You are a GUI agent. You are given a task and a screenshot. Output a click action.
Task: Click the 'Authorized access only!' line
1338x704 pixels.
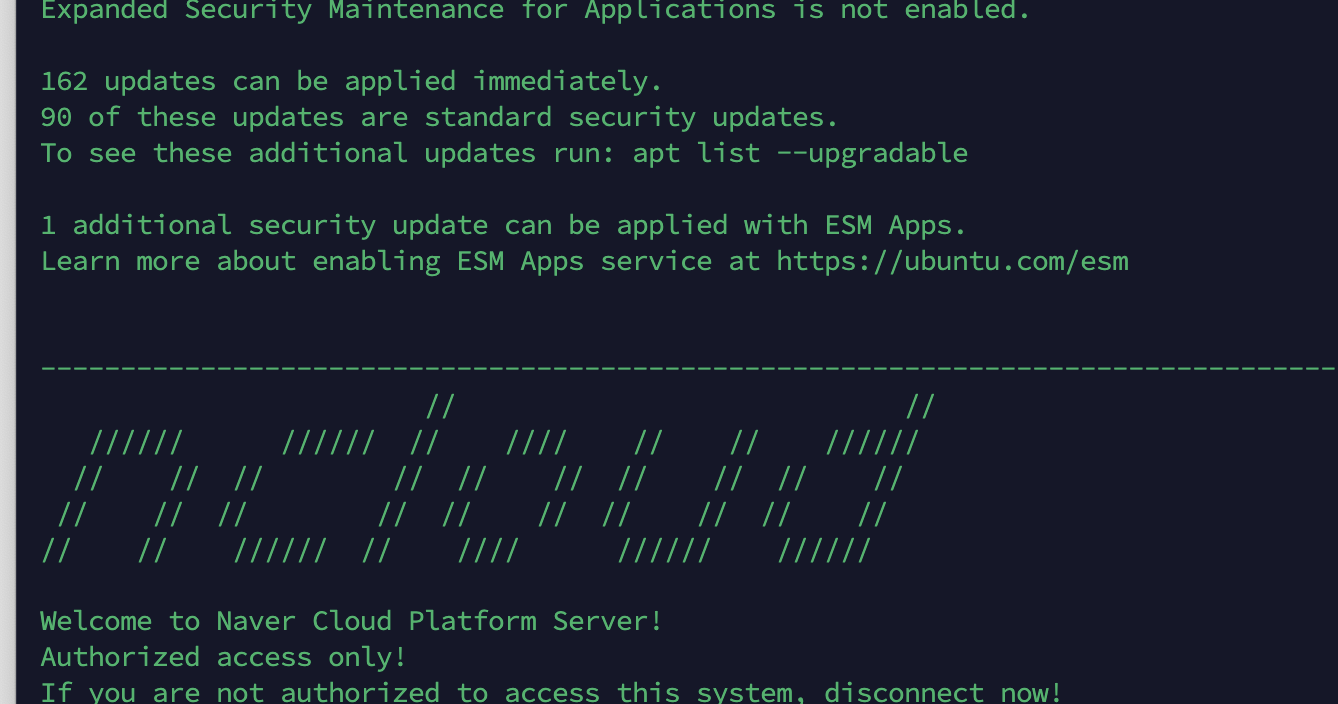click(x=224, y=657)
